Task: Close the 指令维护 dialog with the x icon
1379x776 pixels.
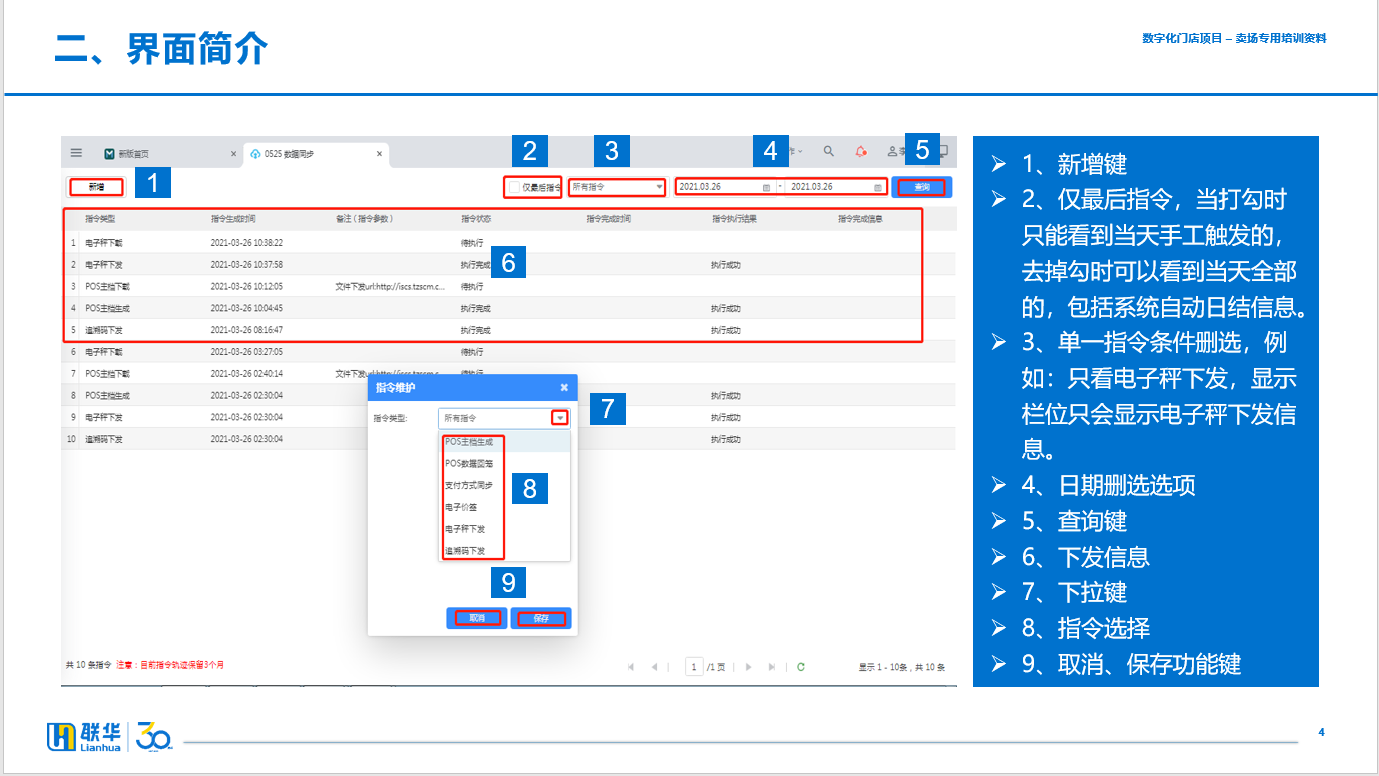Action: tap(564, 387)
